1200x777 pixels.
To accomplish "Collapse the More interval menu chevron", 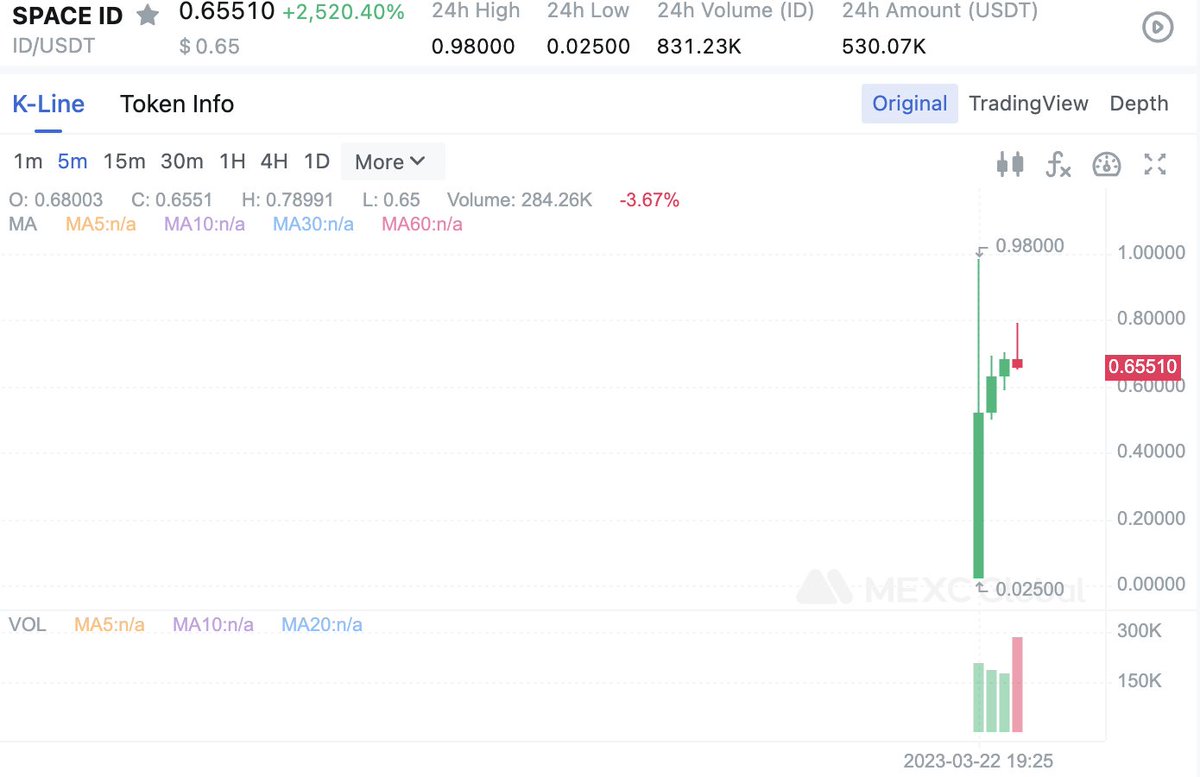I will [420, 161].
